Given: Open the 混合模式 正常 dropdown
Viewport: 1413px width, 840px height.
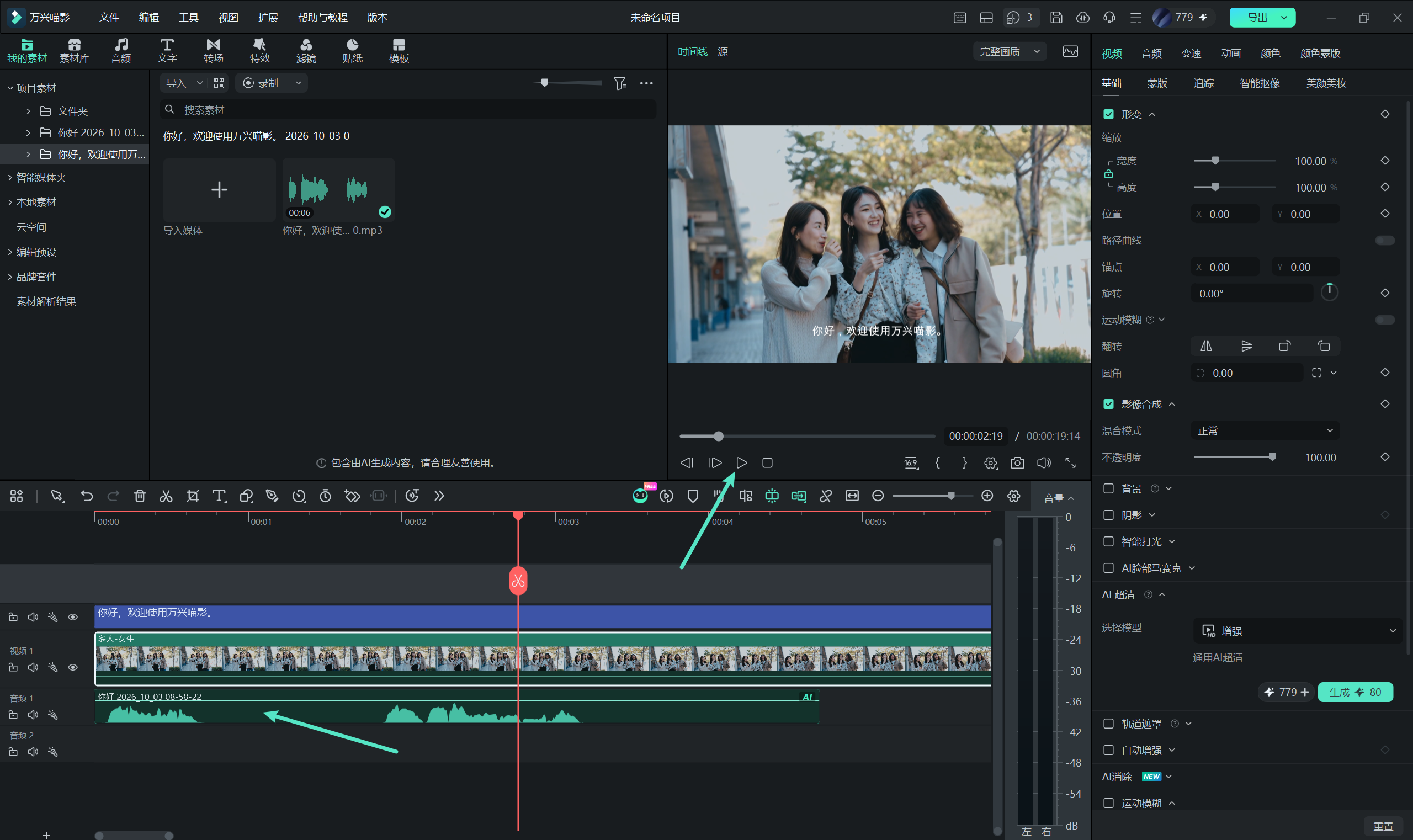Looking at the screenshot, I should coord(1265,430).
